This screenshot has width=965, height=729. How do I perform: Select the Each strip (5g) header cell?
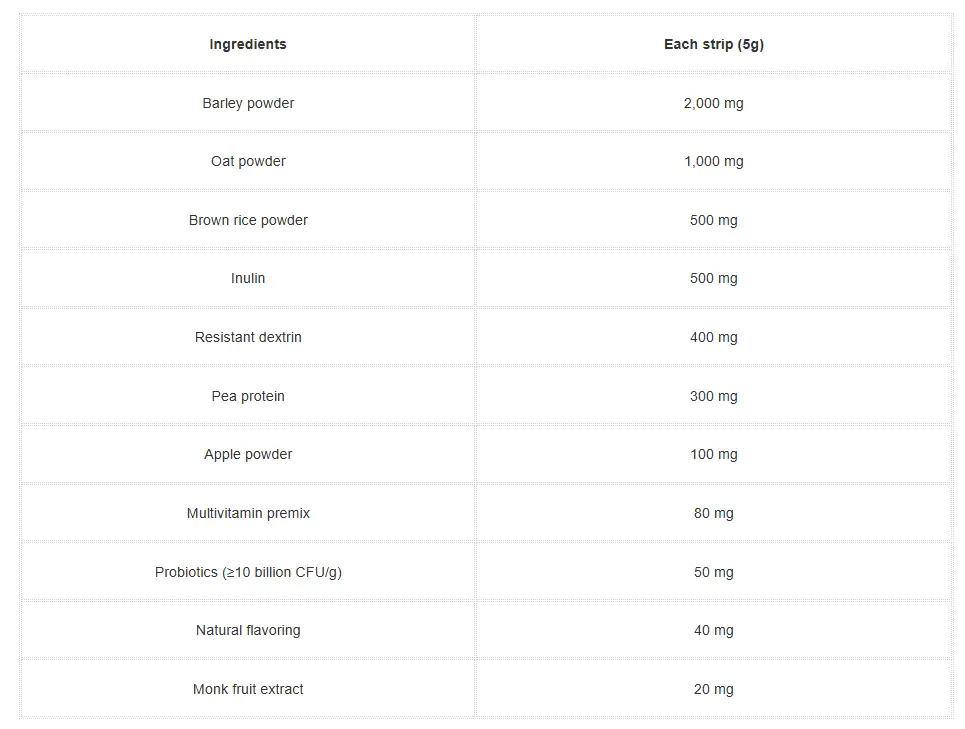tap(714, 44)
